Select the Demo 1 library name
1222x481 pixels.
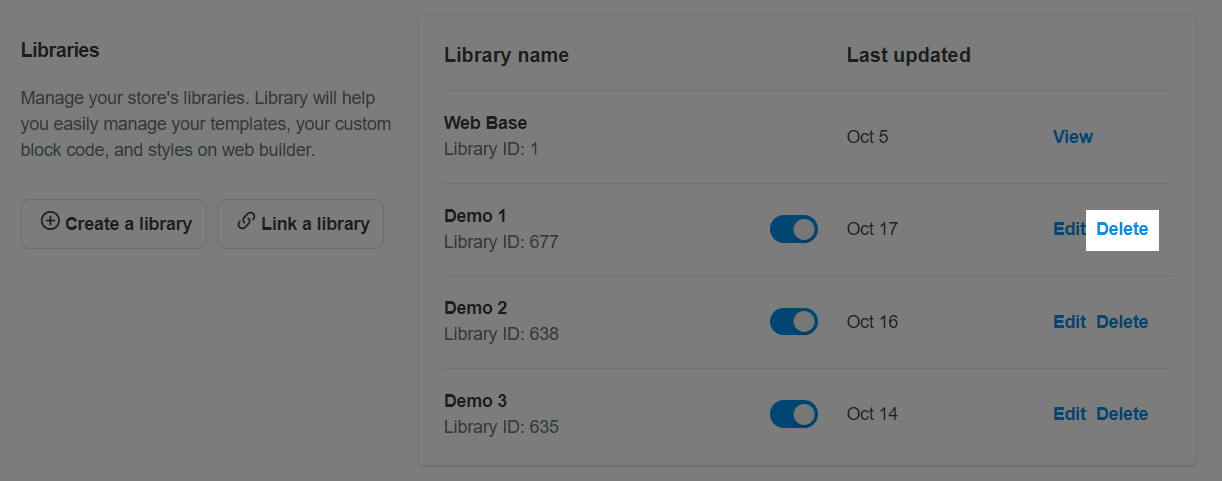pyautogui.click(x=475, y=216)
